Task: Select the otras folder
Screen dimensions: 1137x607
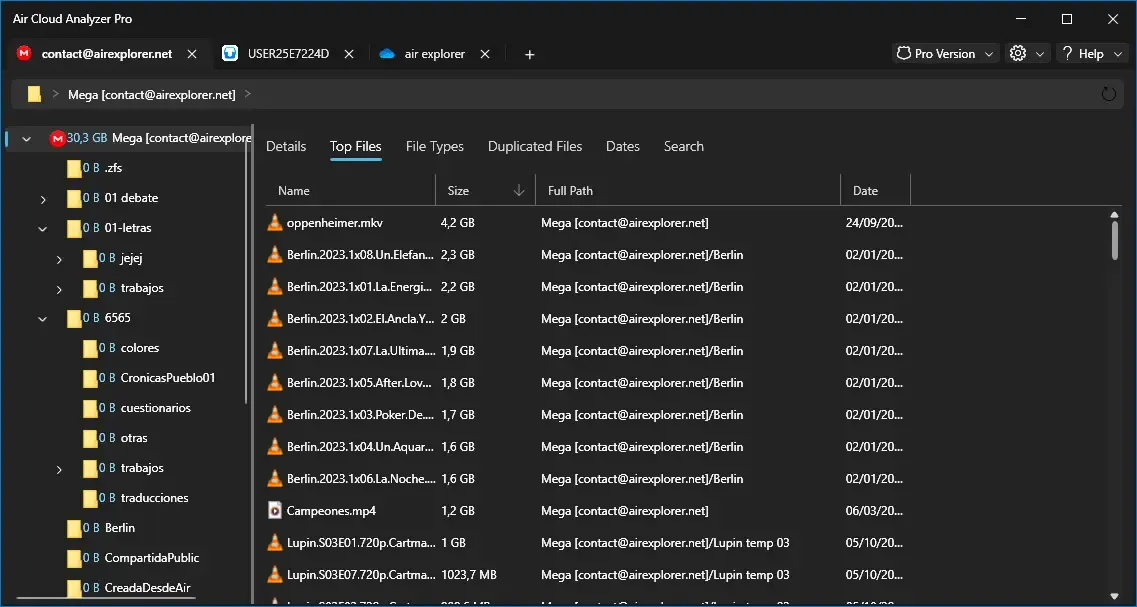Action: coord(134,438)
